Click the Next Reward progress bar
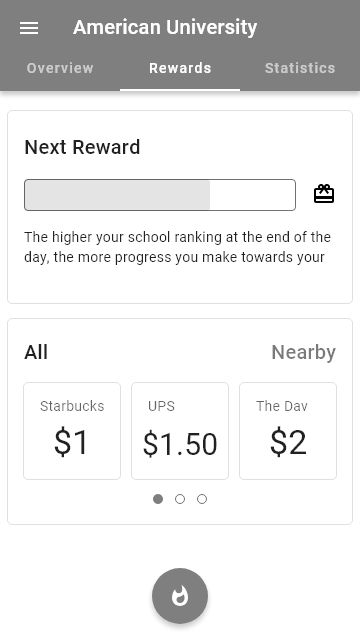 (160, 195)
